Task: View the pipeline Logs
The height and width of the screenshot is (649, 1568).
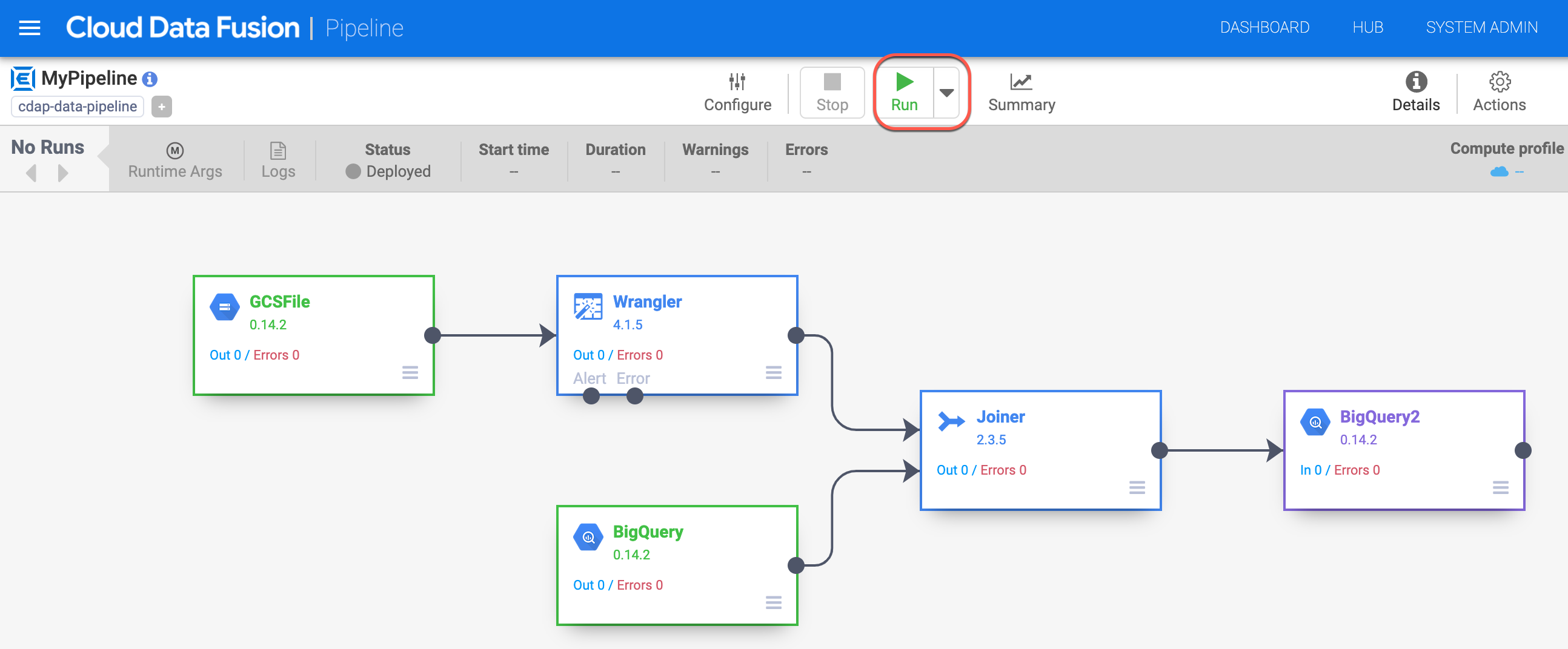Action: (277, 160)
